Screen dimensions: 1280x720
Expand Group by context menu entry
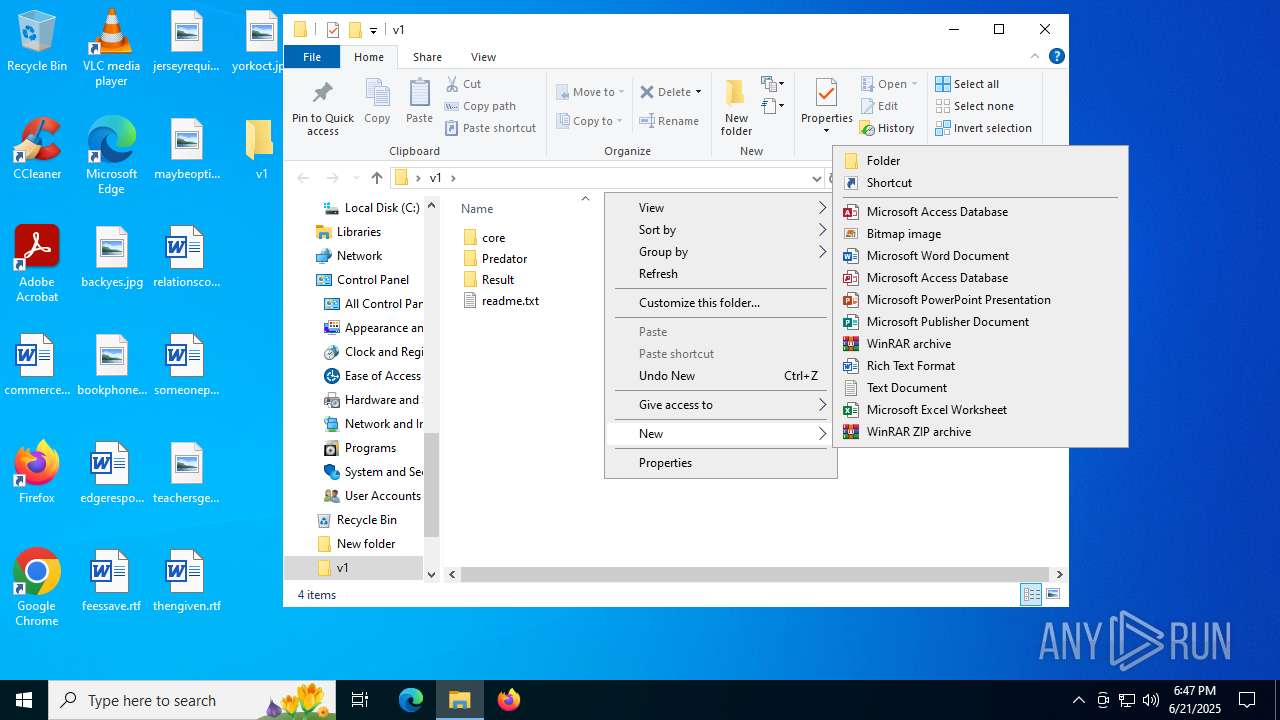(x=720, y=252)
